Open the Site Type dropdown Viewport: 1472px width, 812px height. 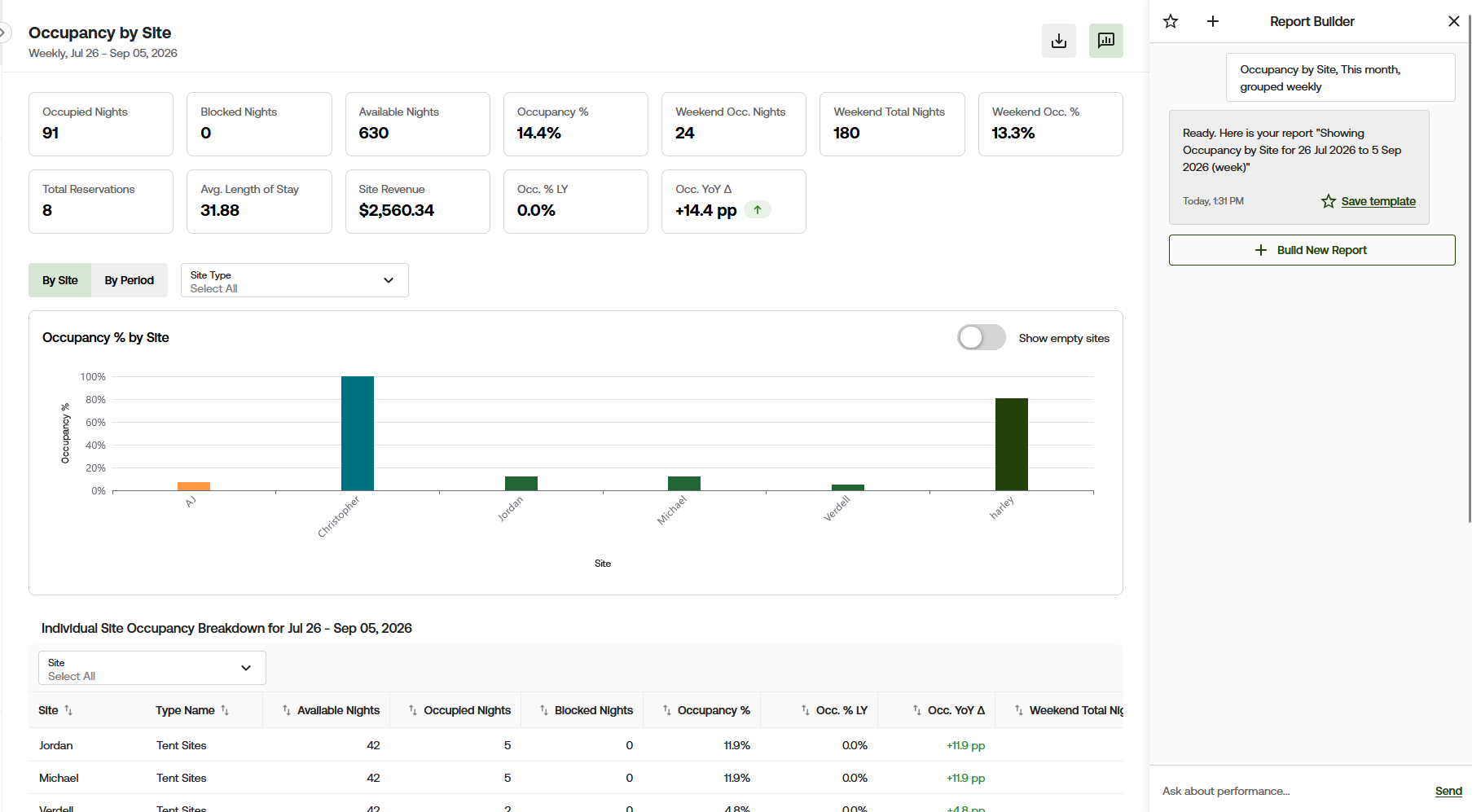click(294, 280)
